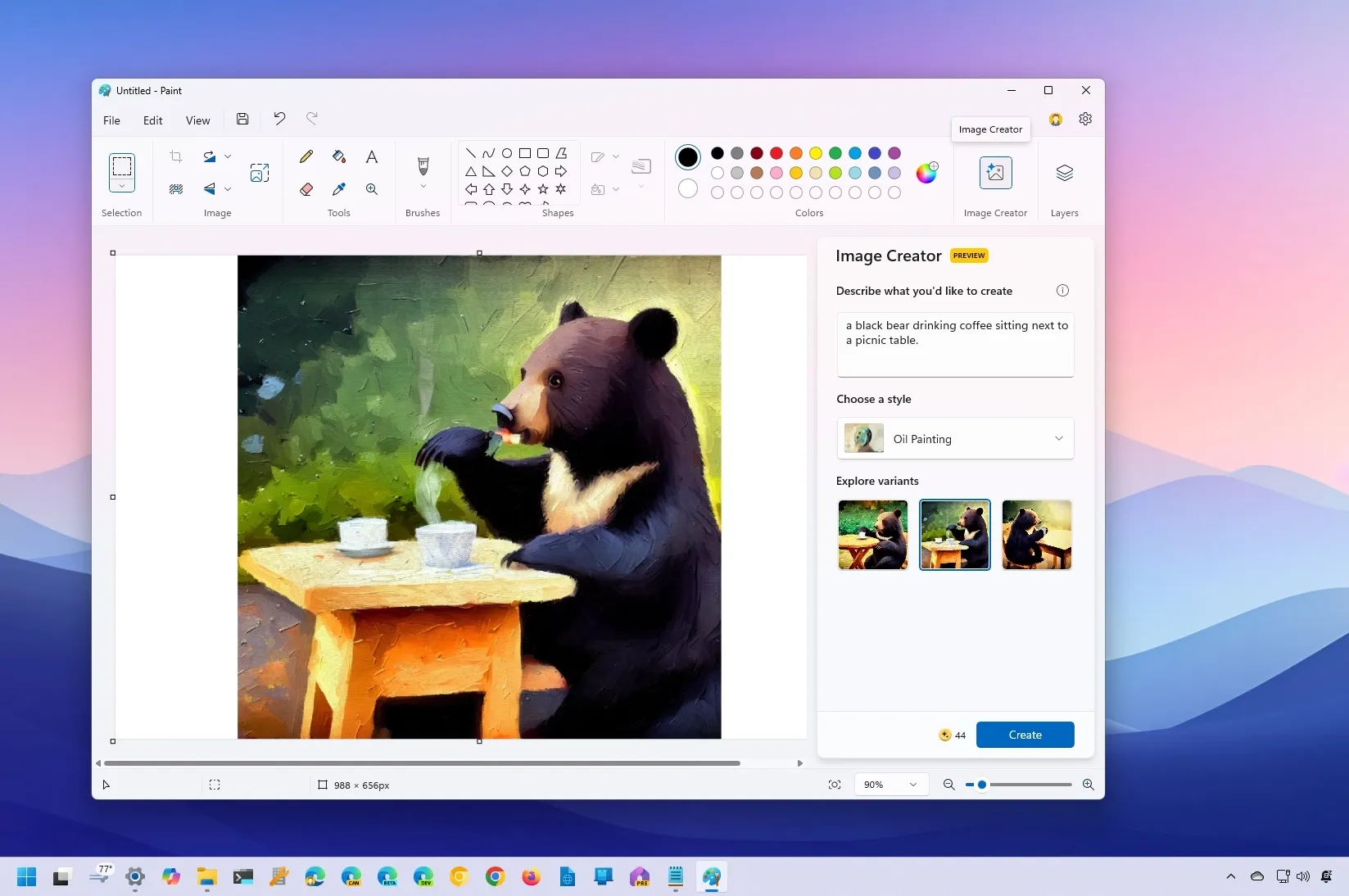Image resolution: width=1349 pixels, height=896 pixels.
Task: Select the Fill bucket tool
Action: 339,156
